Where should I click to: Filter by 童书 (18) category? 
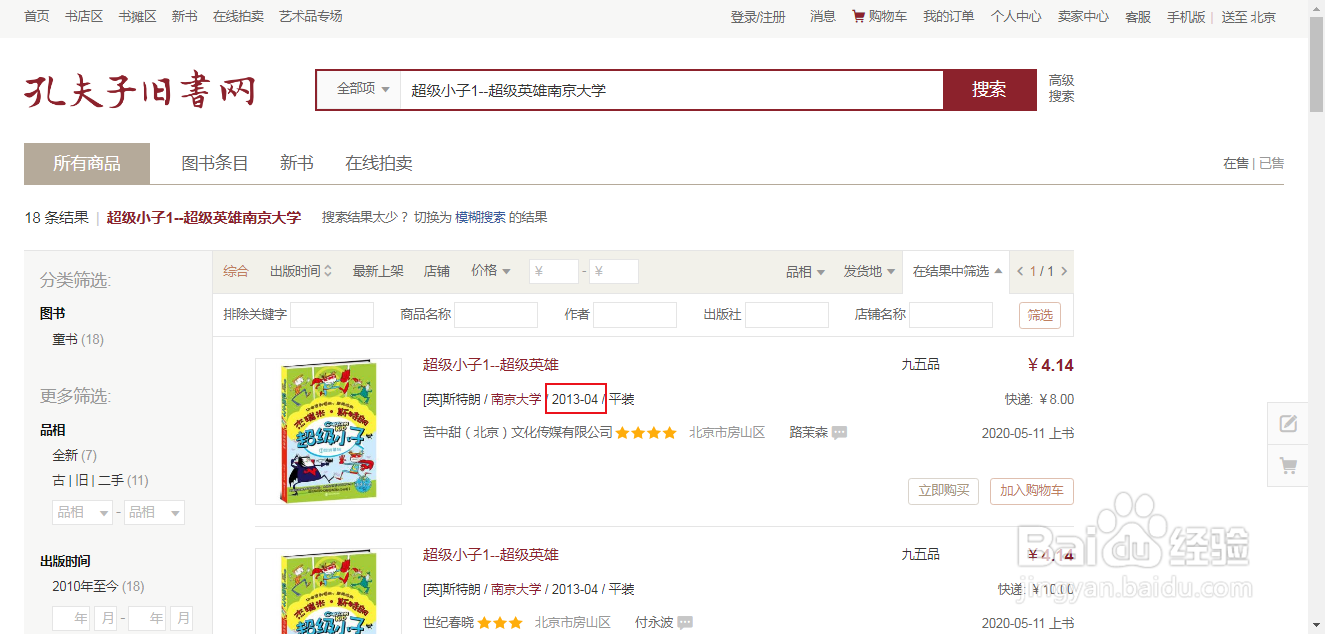pyautogui.click(x=78, y=340)
